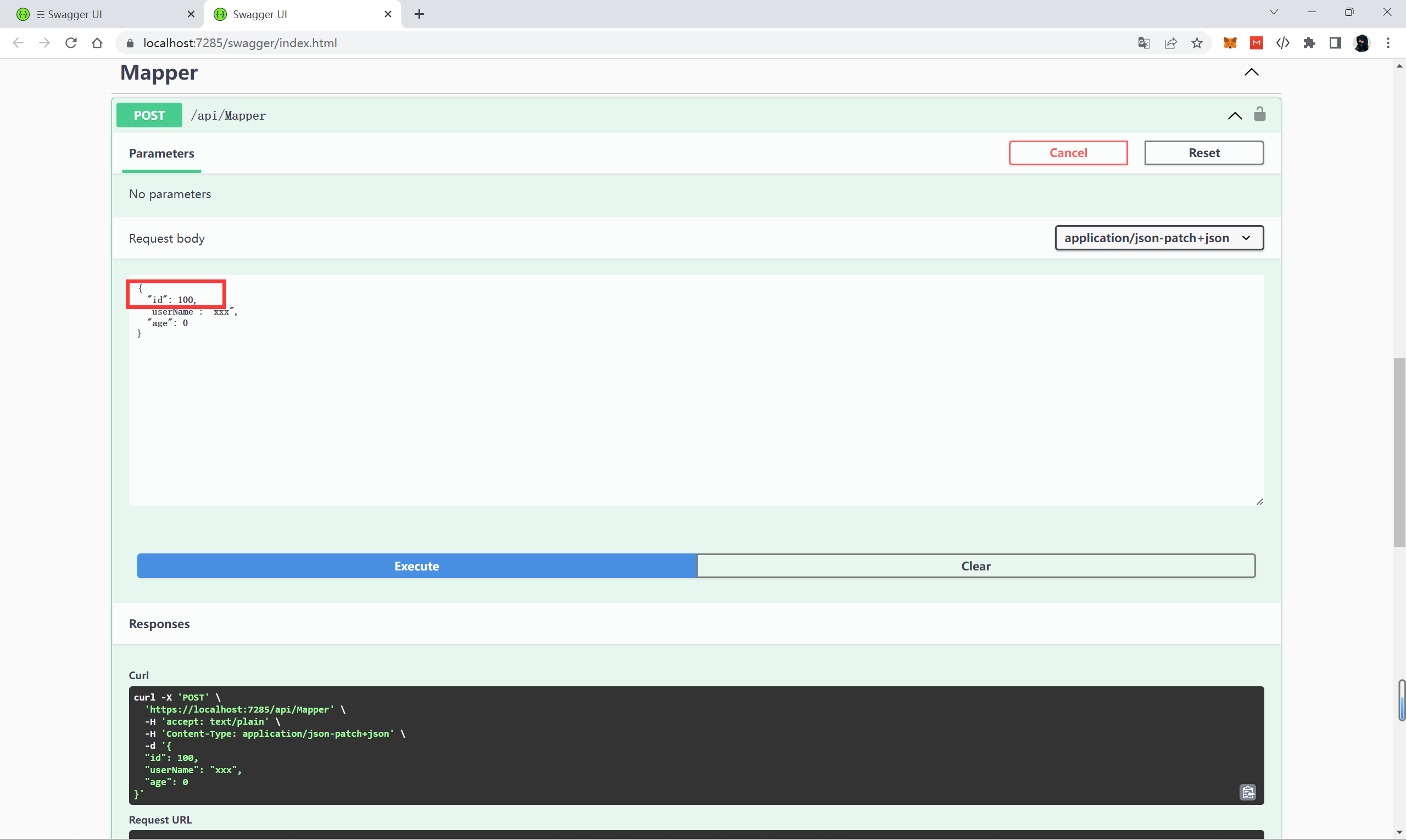
Task: Copy the curl command to the clipboard
Action: click(1247, 792)
